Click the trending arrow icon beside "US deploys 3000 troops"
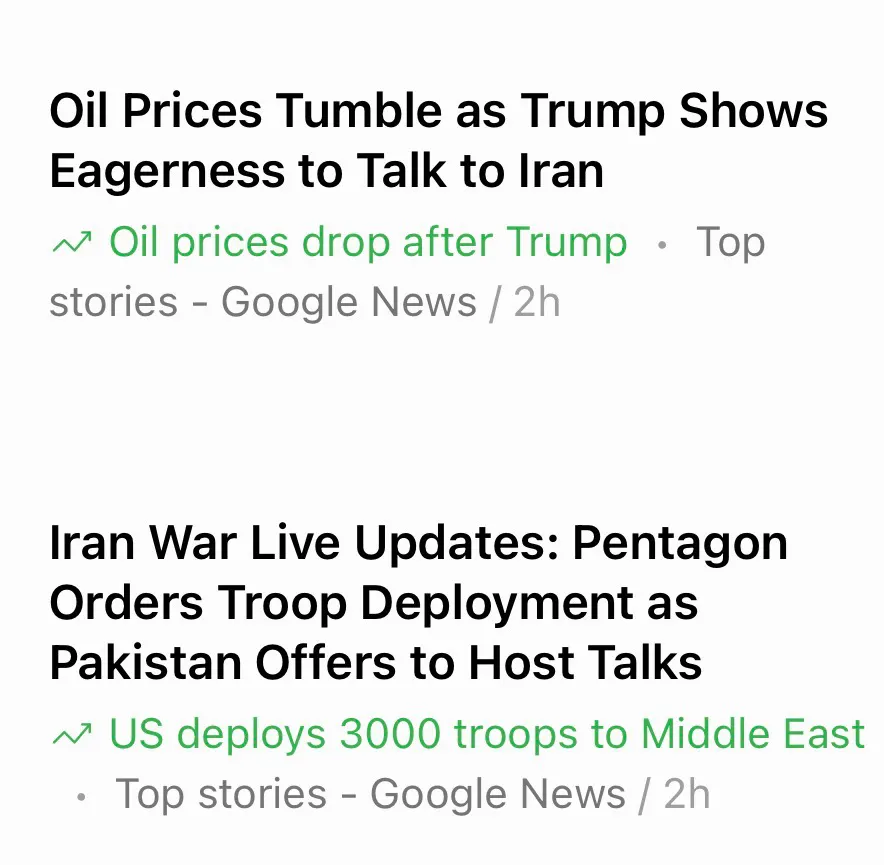This screenshot has height=865, width=884. (x=71, y=736)
